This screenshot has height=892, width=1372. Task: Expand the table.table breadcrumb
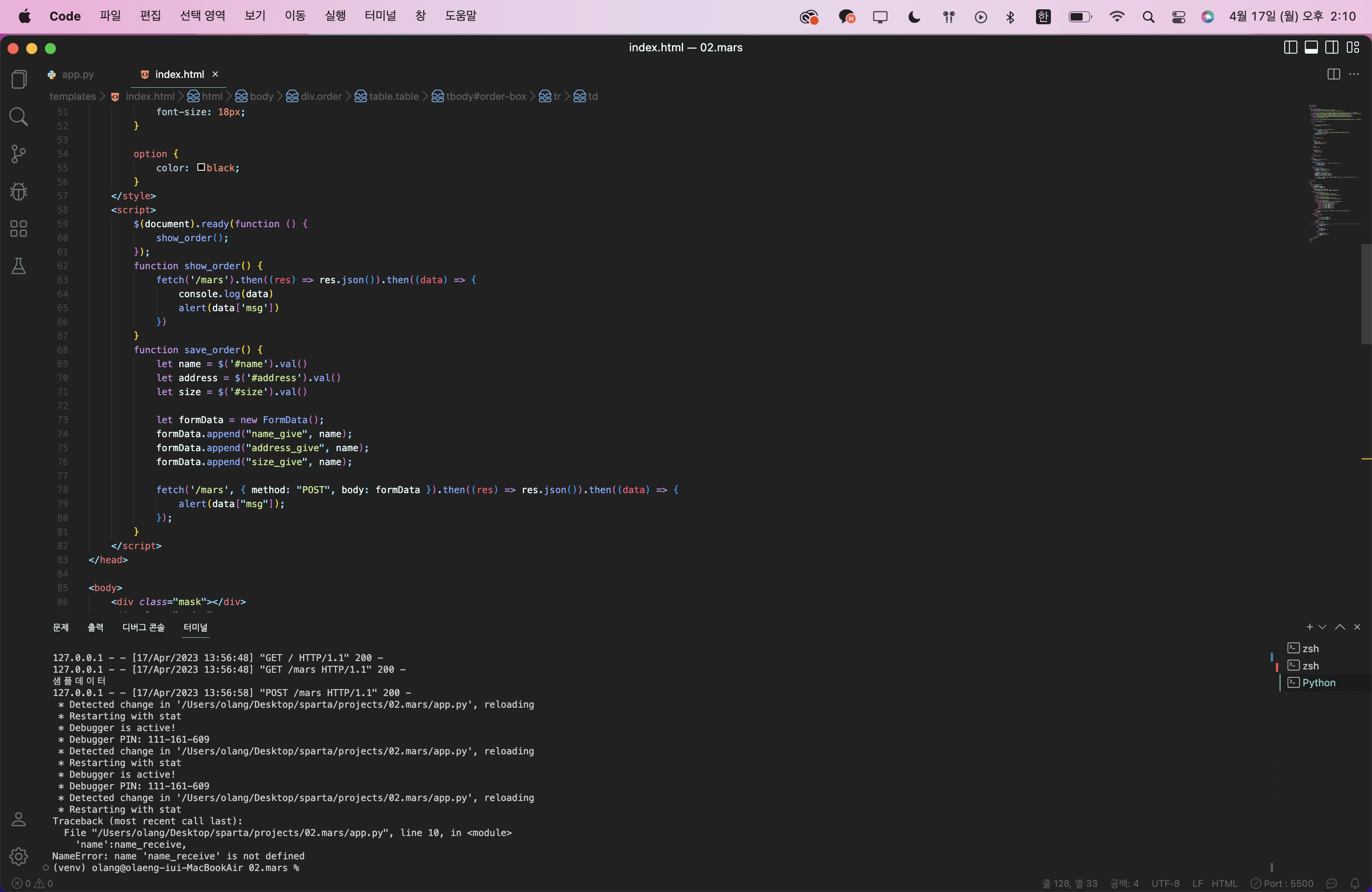tap(387, 96)
